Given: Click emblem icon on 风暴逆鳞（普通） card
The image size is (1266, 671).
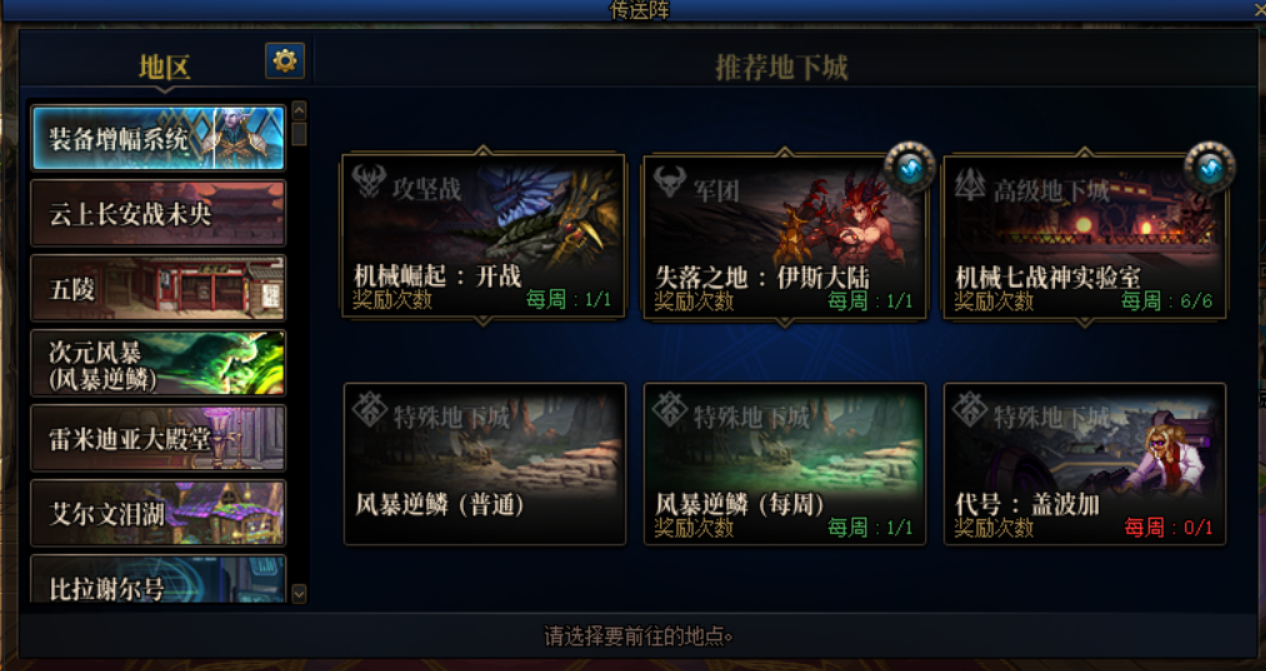Looking at the screenshot, I should 370,409.
